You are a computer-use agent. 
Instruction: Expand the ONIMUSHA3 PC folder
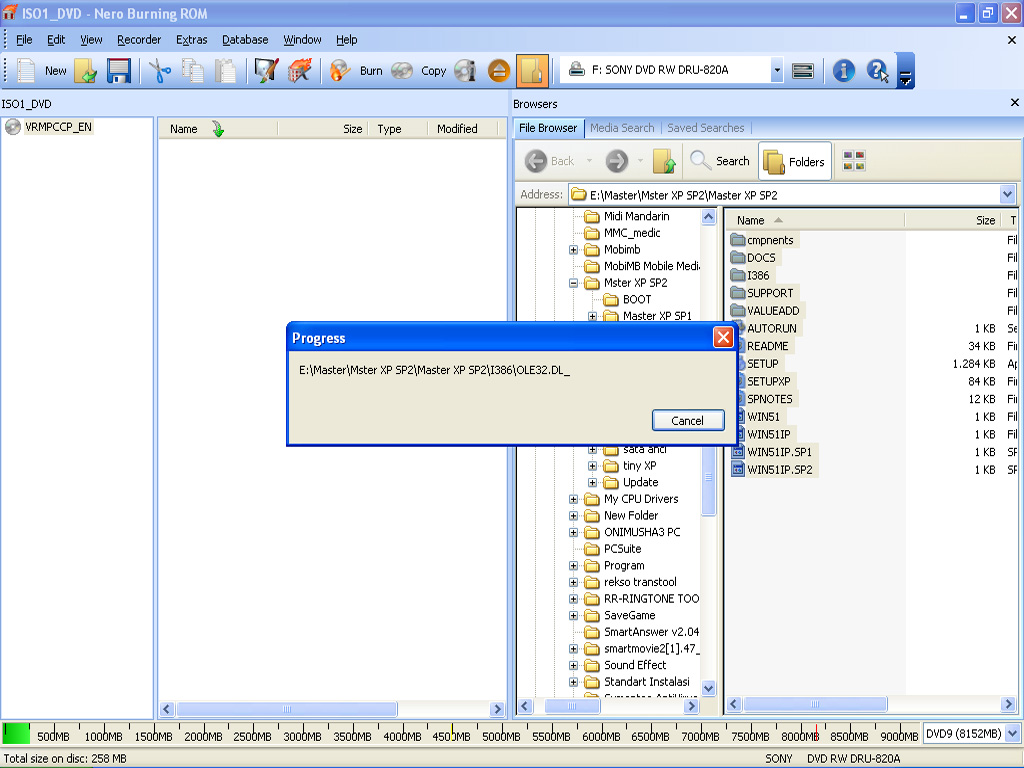[573, 532]
